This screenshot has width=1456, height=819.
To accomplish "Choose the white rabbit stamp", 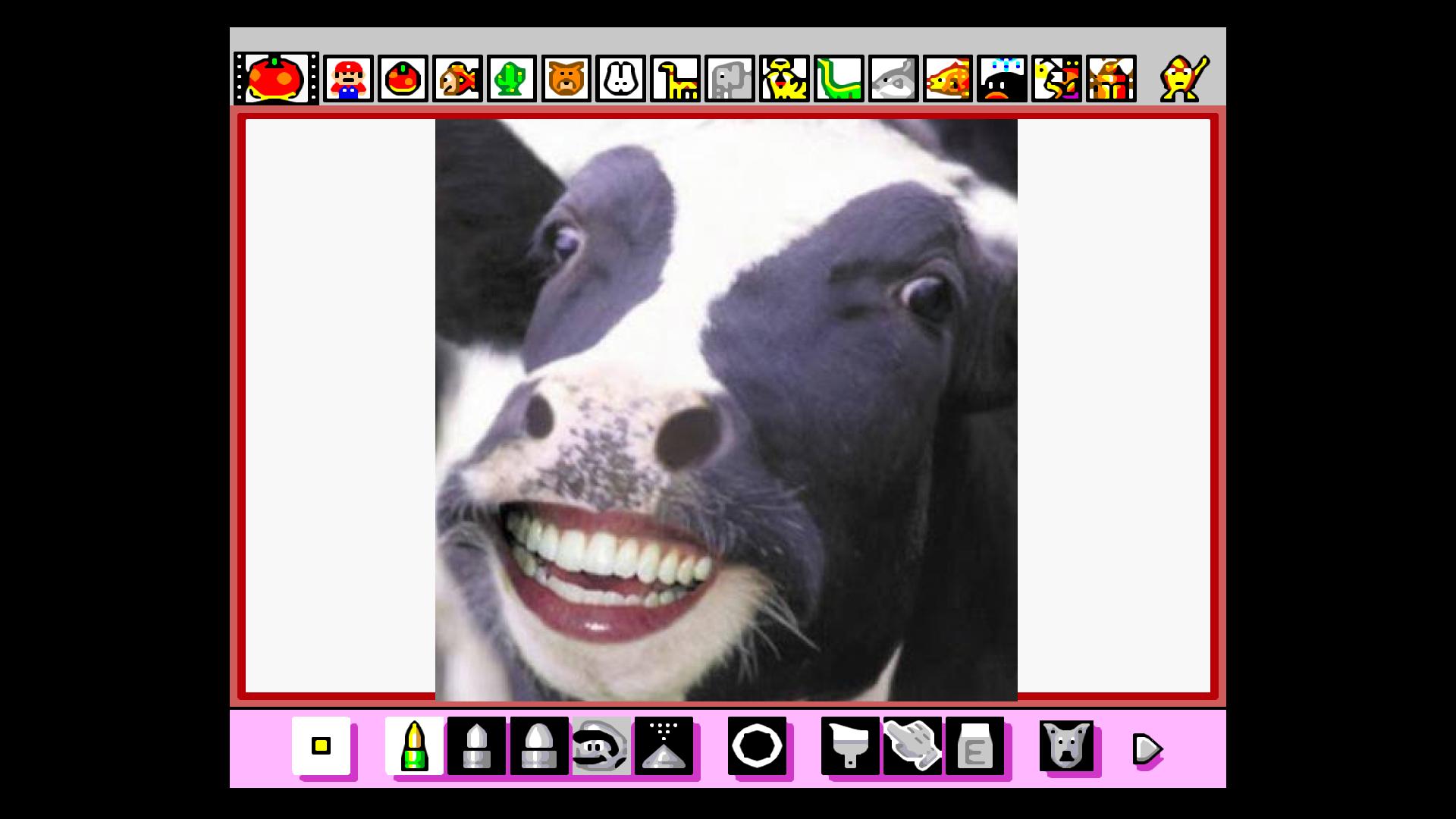I will [x=620, y=78].
